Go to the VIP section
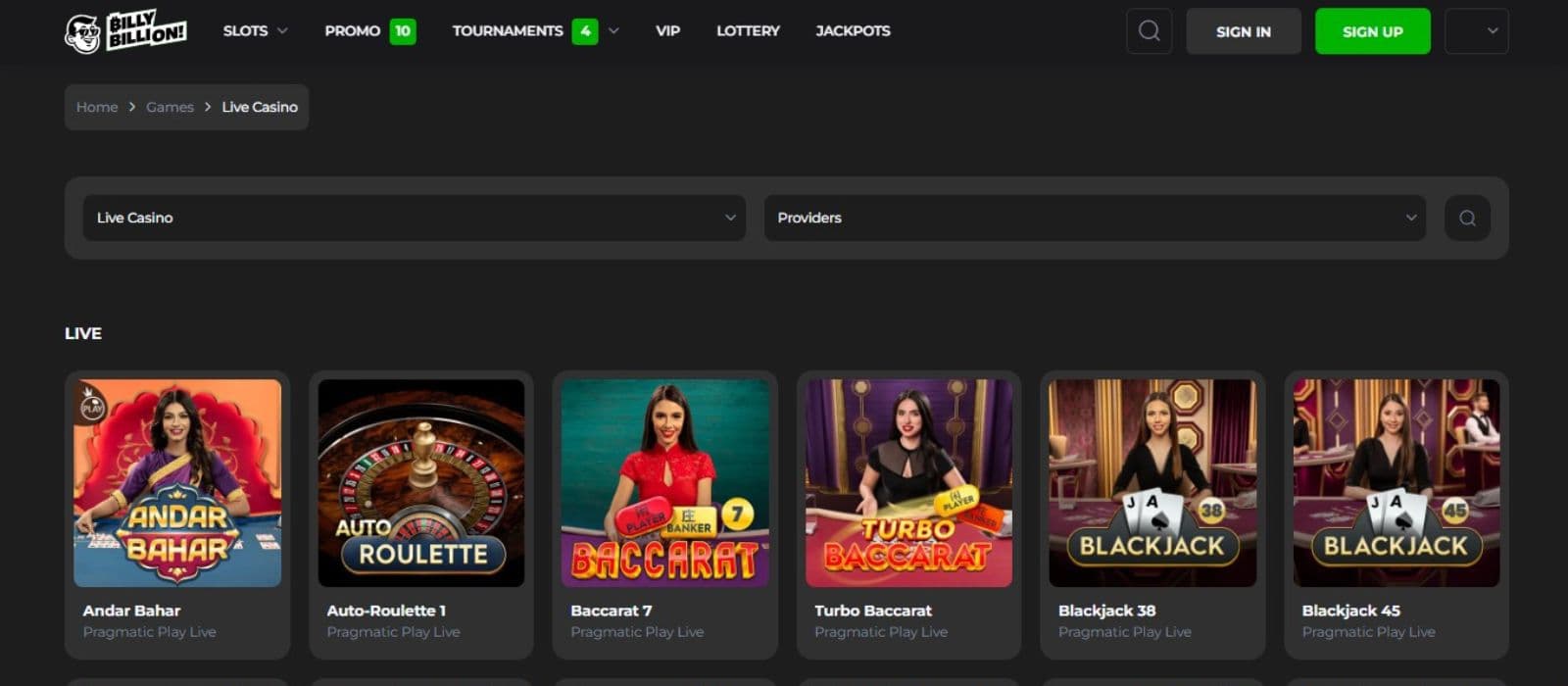The width and height of the screenshot is (1568, 686). pyautogui.click(x=667, y=31)
